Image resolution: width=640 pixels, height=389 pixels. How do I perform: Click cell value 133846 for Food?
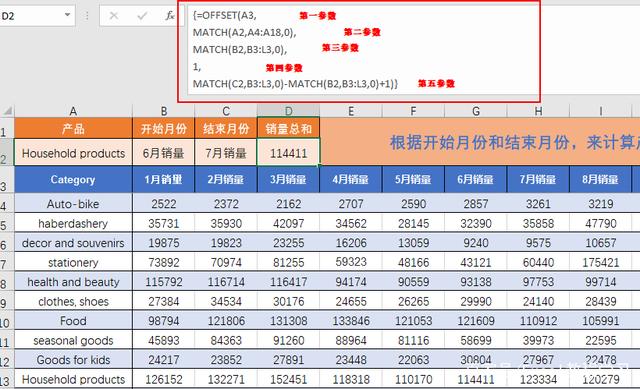pos(351,320)
